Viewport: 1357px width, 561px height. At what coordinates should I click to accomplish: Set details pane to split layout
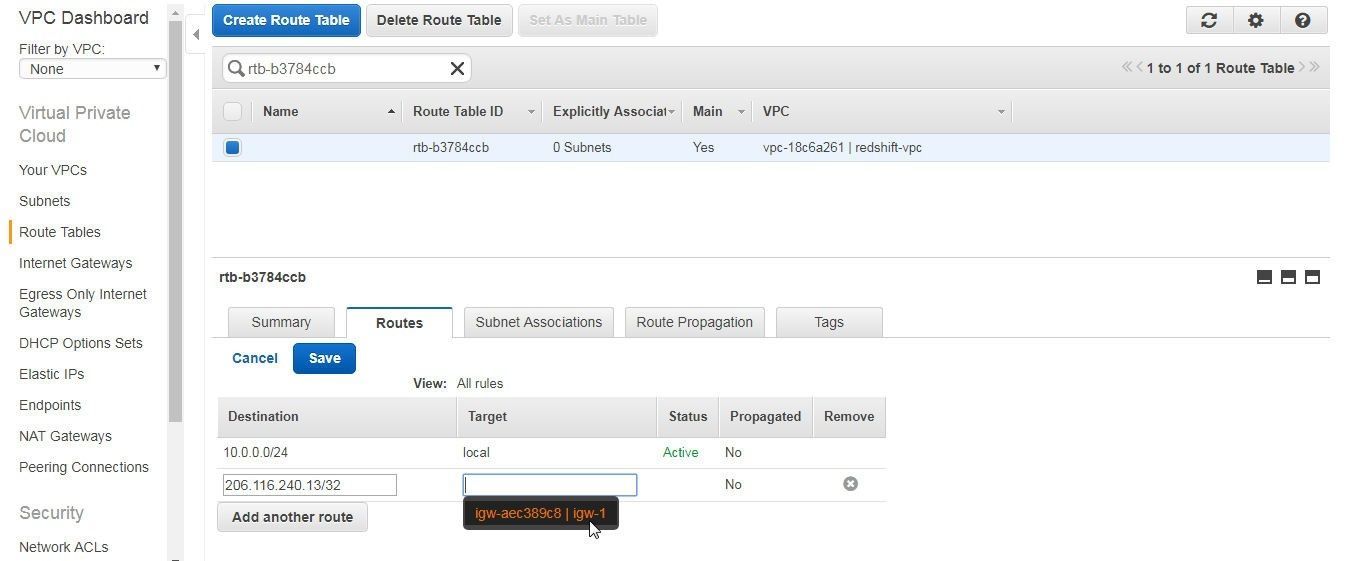pyautogui.click(x=1288, y=277)
